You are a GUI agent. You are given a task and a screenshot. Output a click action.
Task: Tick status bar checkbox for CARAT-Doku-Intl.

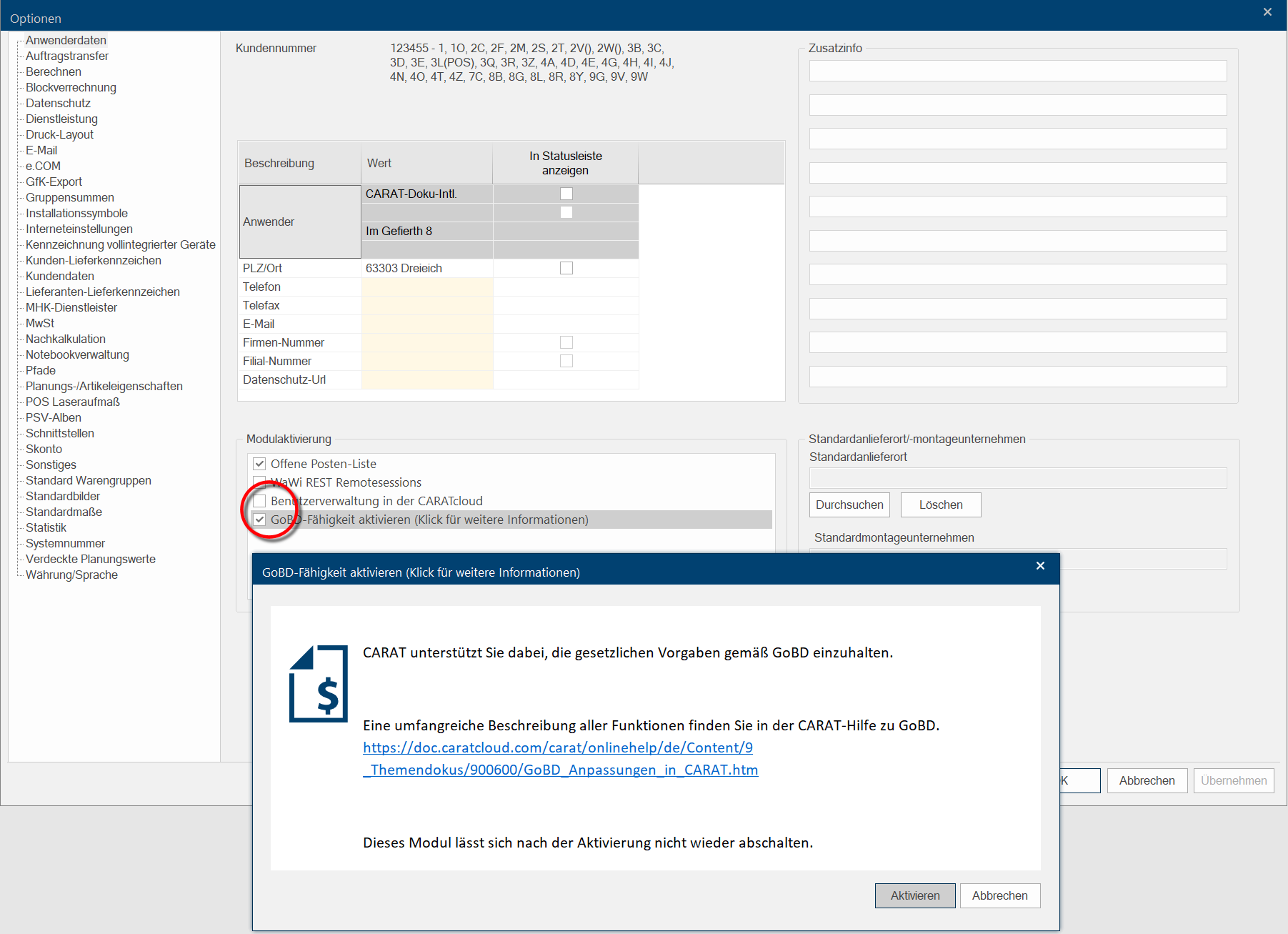(566, 194)
